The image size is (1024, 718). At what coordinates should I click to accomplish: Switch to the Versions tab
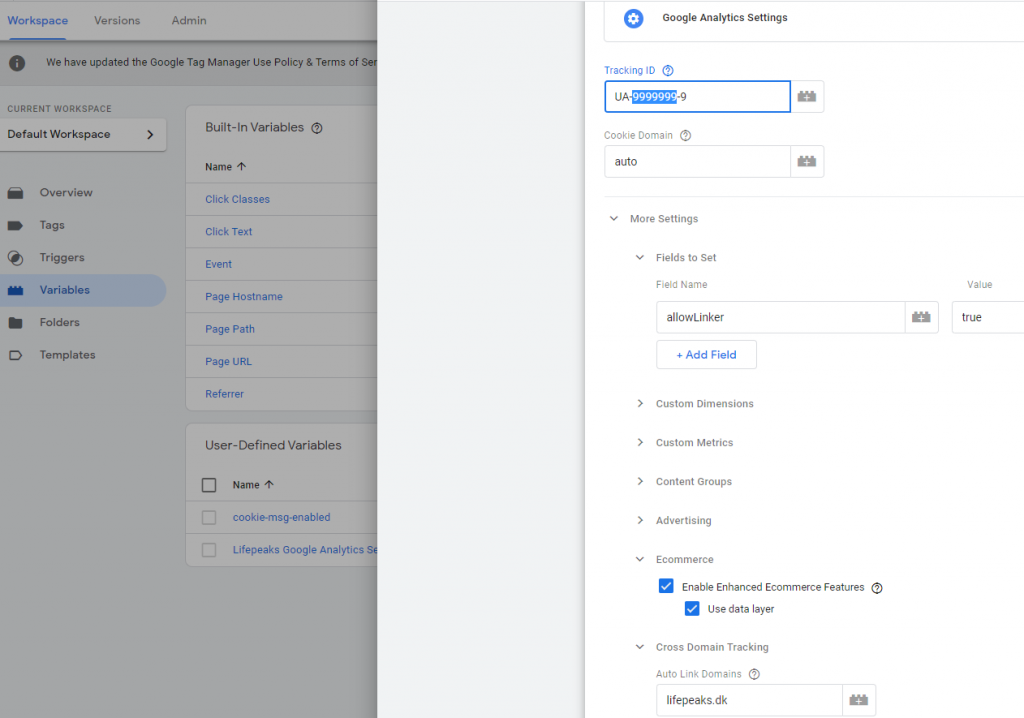(117, 20)
